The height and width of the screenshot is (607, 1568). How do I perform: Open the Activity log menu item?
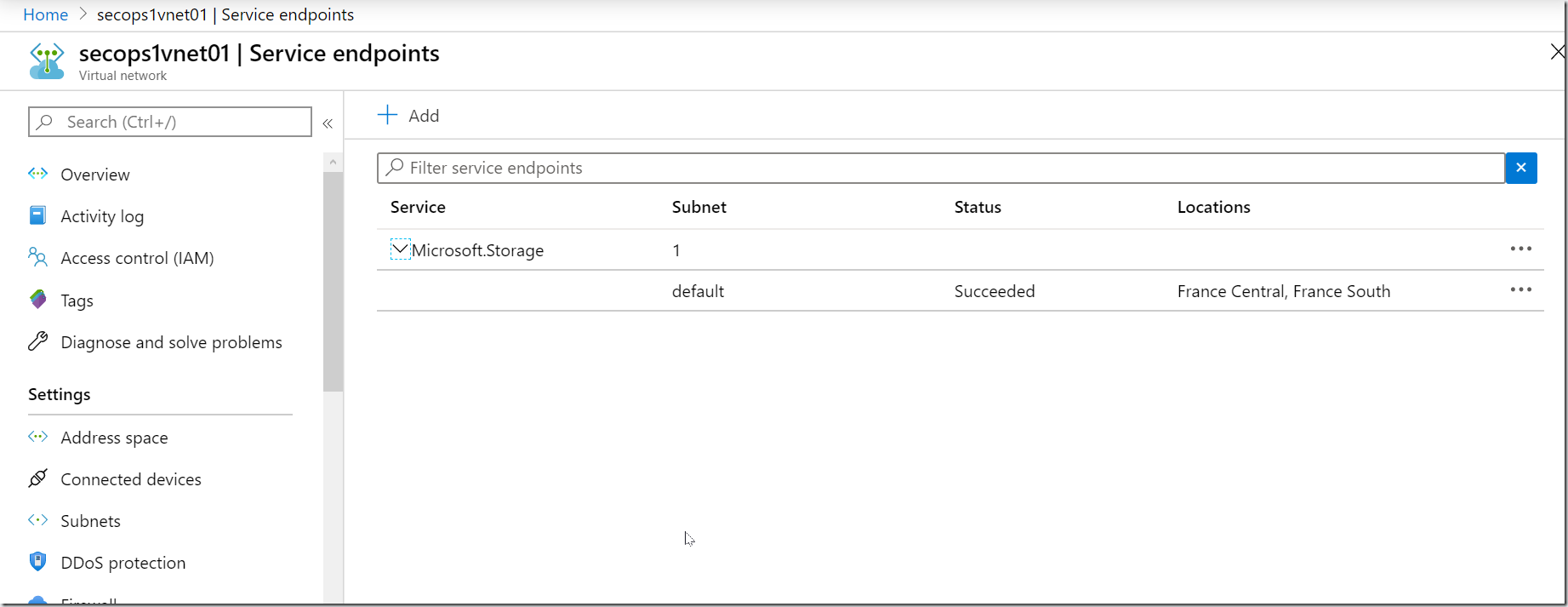tap(102, 216)
